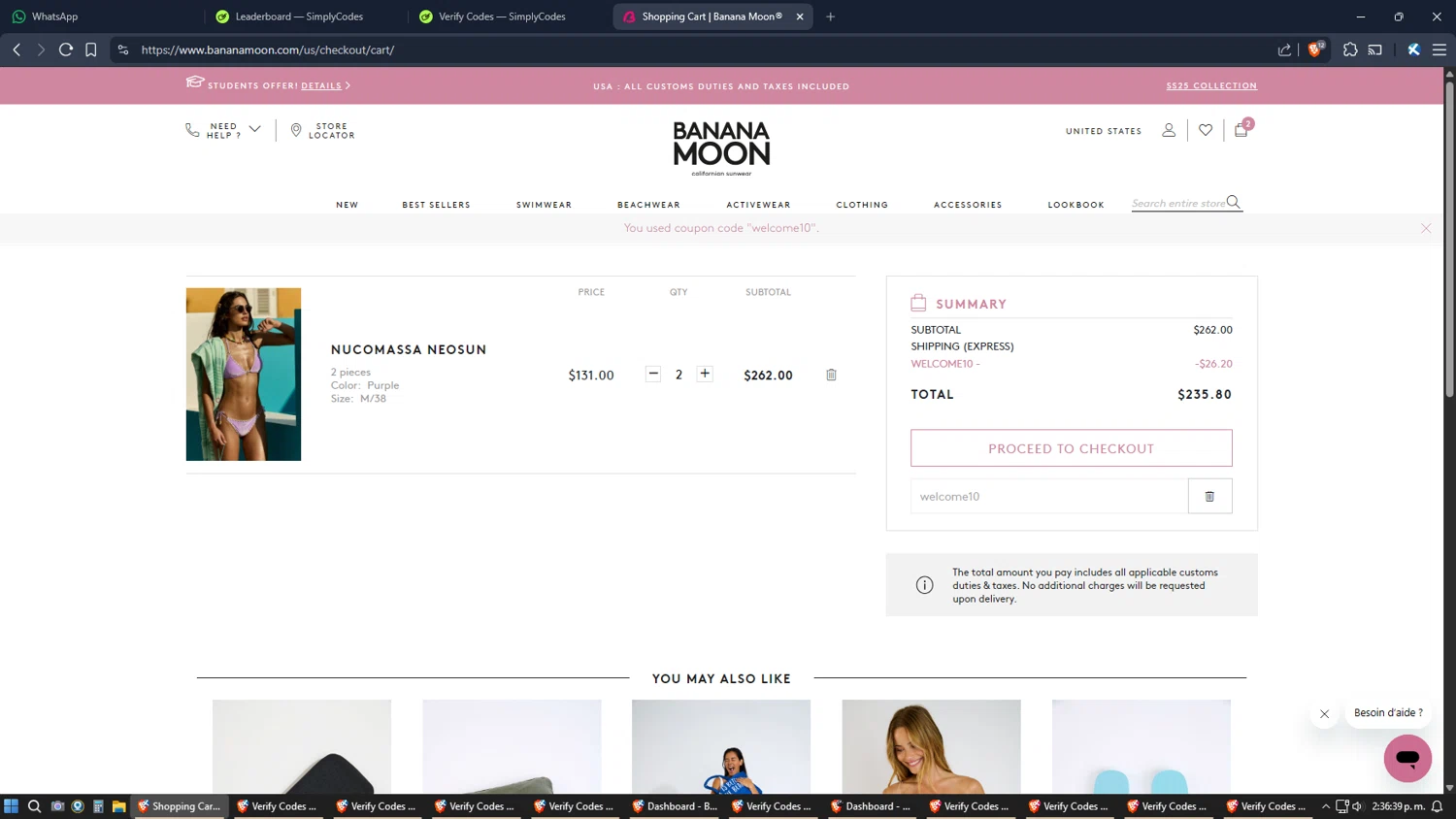Open the Accessories menu
Screen dimensions: 1456x819
pyautogui.click(x=968, y=205)
